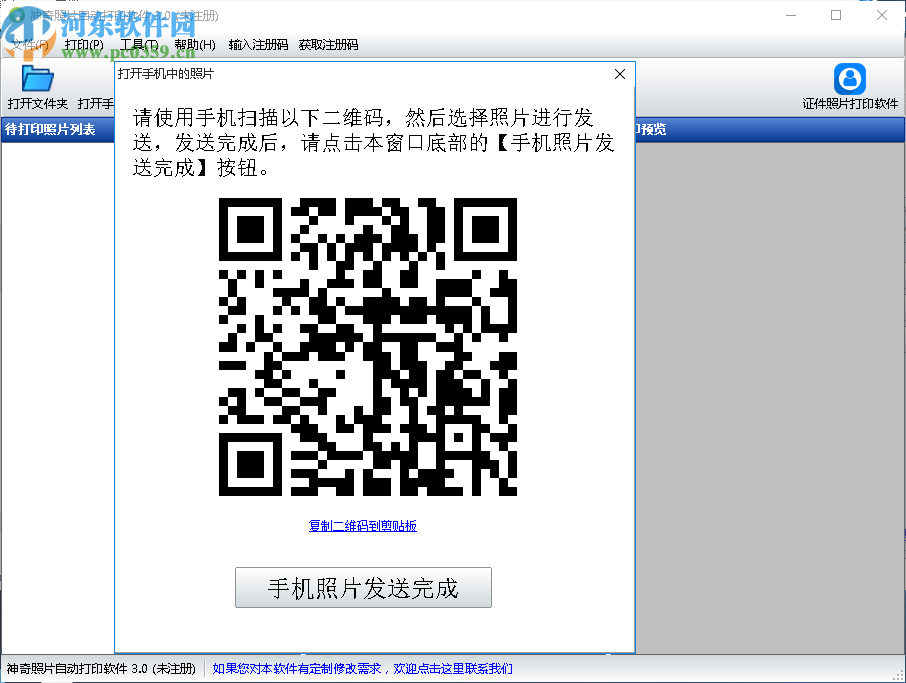This screenshot has height=683, width=906.
Task: Click the Open Folder (打开文件夹) icon
Action: tap(38, 79)
